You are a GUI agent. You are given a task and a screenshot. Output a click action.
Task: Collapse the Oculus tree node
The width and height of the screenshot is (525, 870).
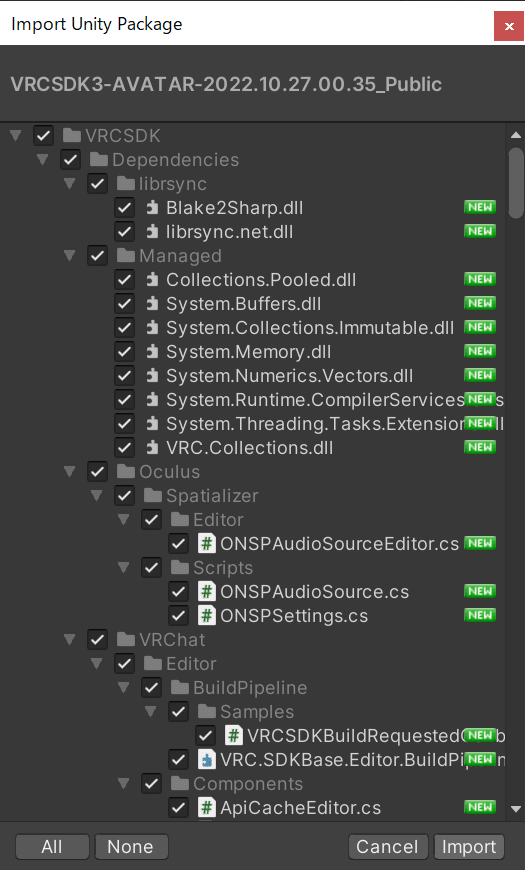69,471
